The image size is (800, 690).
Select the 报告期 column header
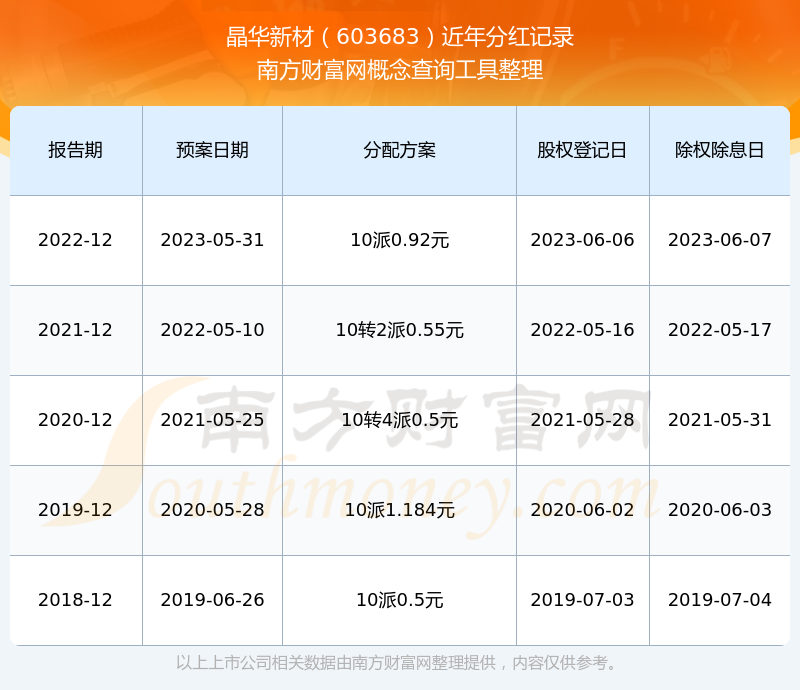click(x=76, y=150)
